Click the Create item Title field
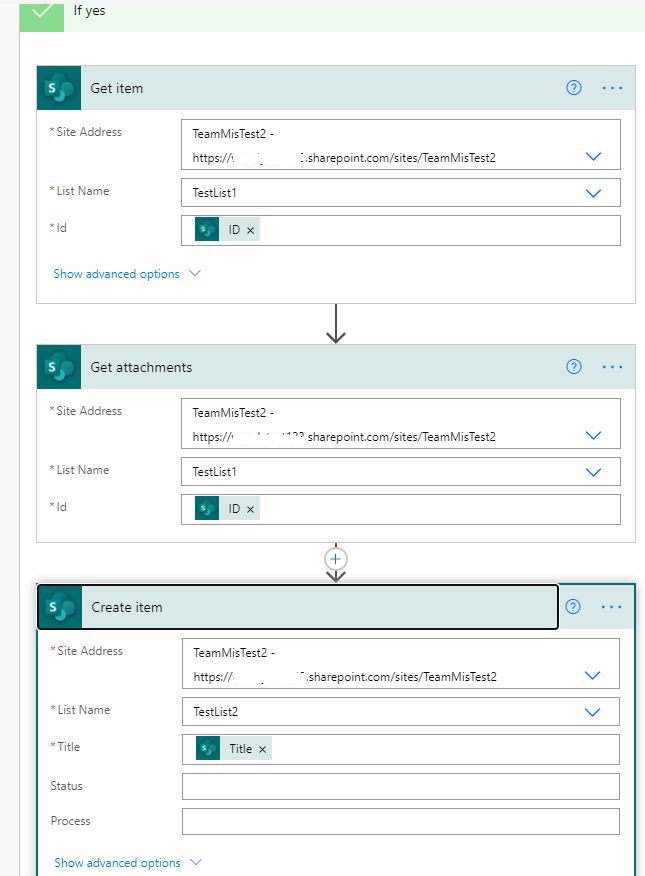The image size is (645, 876). tap(400, 749)
